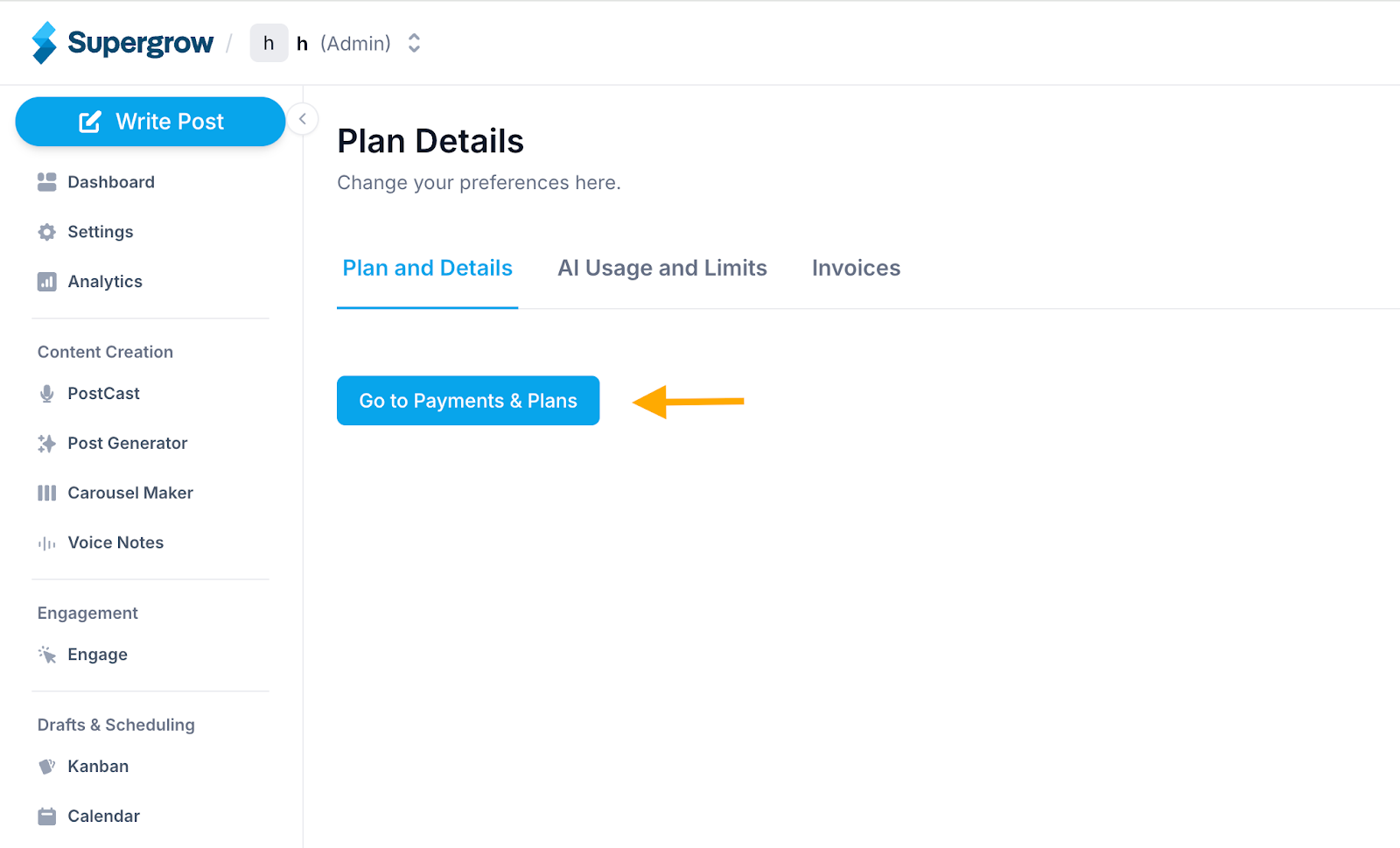This screenshot has height=848, width=1400.
Task: Switch to the Invoices tab
Action: coord(856,268)
